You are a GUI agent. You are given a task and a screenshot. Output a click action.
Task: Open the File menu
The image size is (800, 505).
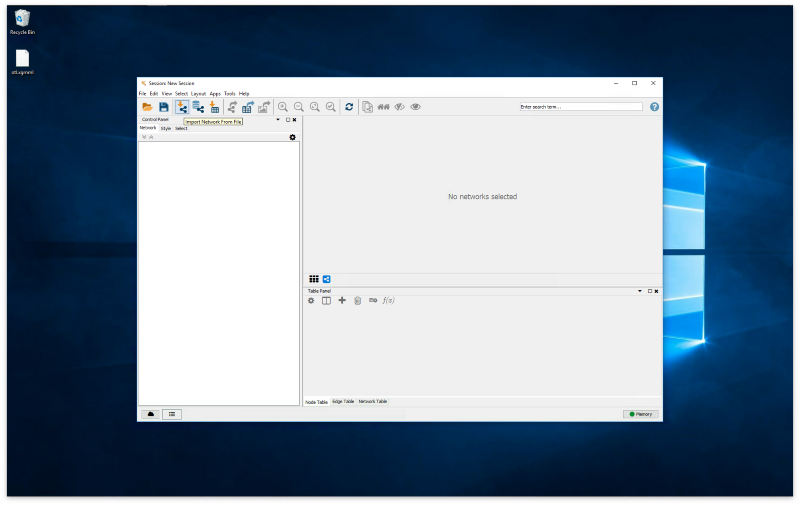(x=142, y=94)
